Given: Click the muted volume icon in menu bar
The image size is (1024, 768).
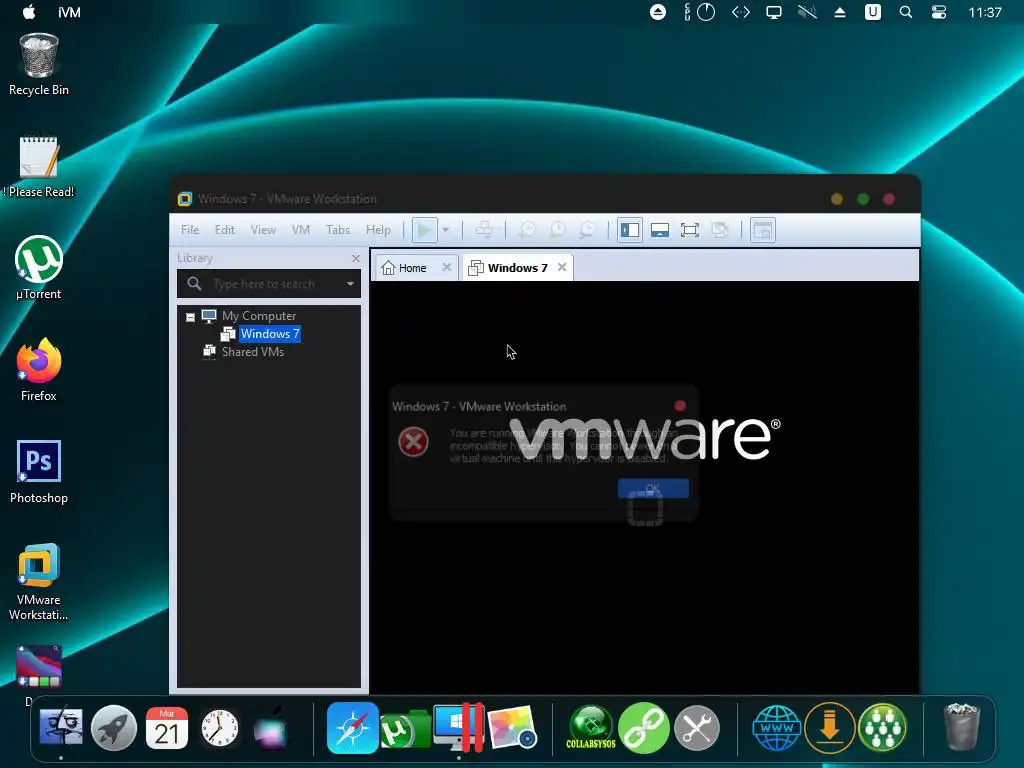Looking at the screenshot, I should pos(807,12).
